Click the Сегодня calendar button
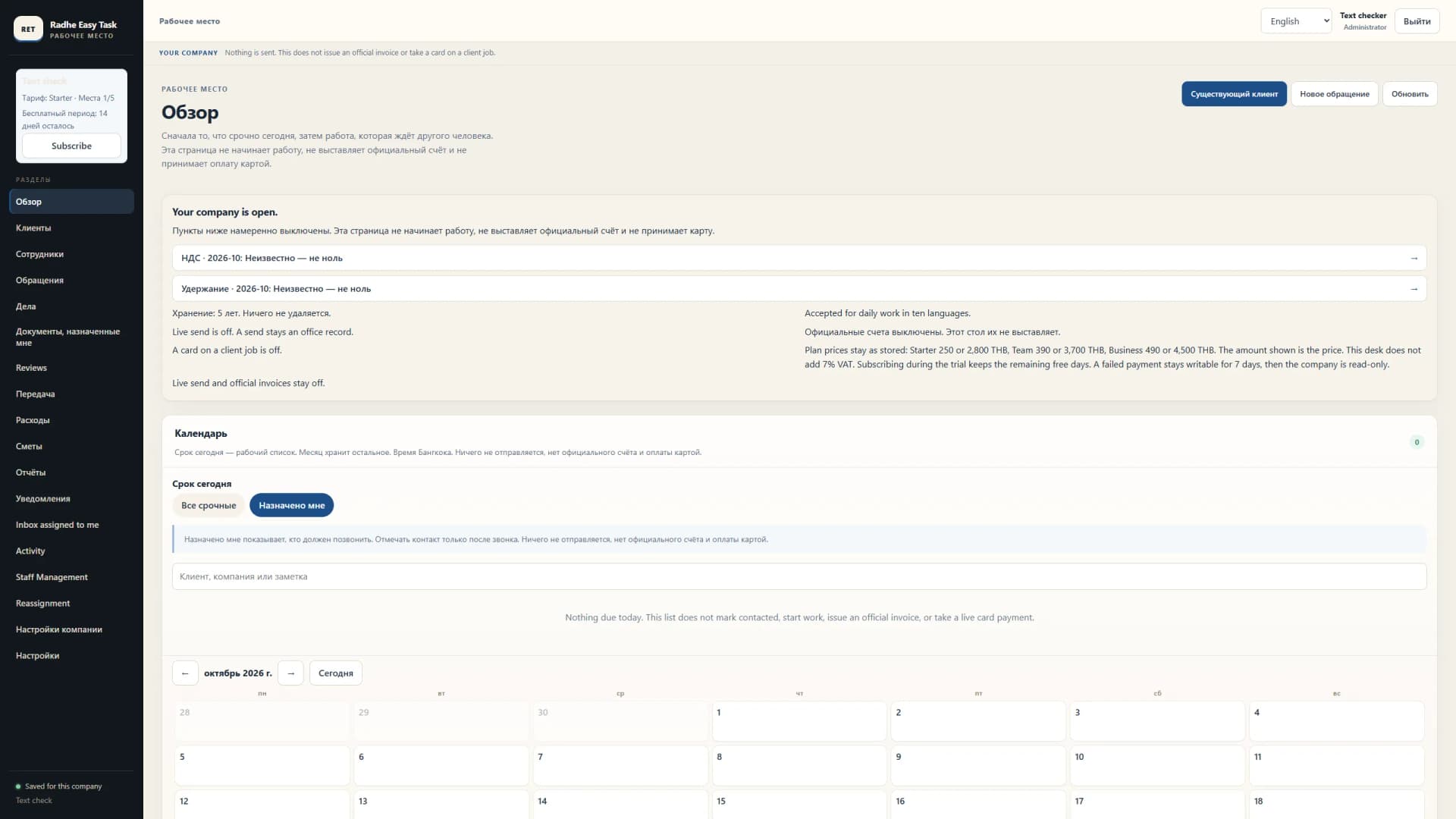Image resolution: width=1456 pixels, height=819 pixels. click(x=336, y=673)
